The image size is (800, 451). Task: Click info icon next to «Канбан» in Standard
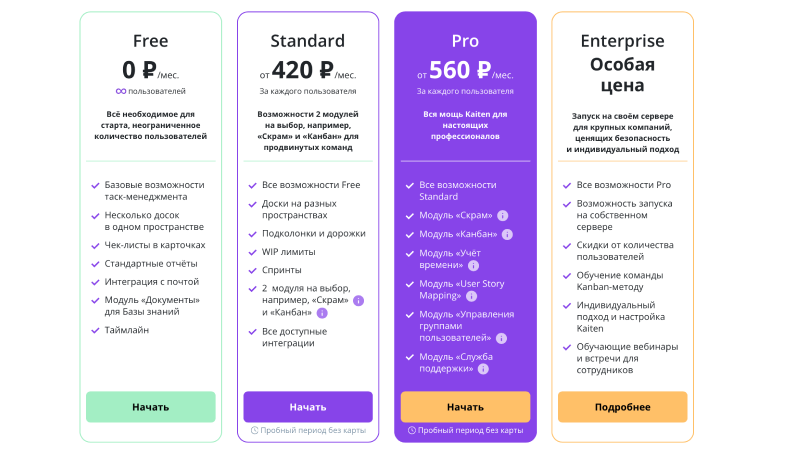click(x=322, y=313)
